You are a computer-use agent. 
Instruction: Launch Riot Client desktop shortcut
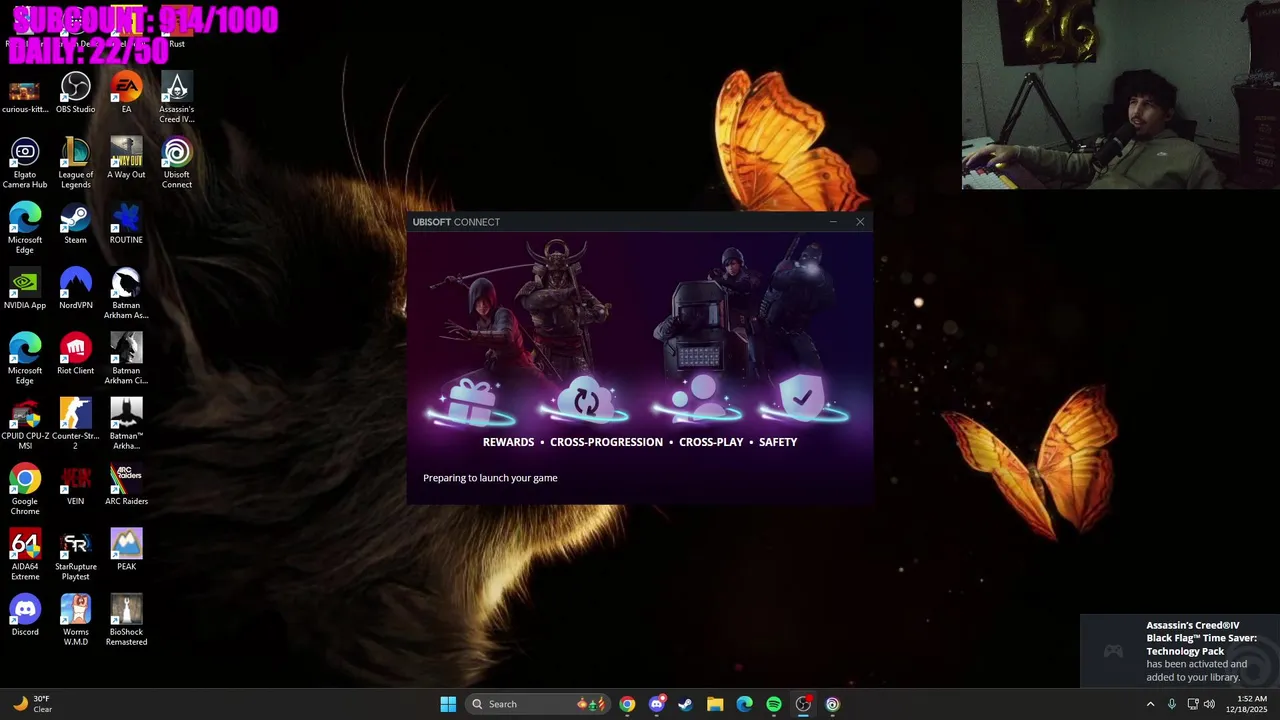76,354
